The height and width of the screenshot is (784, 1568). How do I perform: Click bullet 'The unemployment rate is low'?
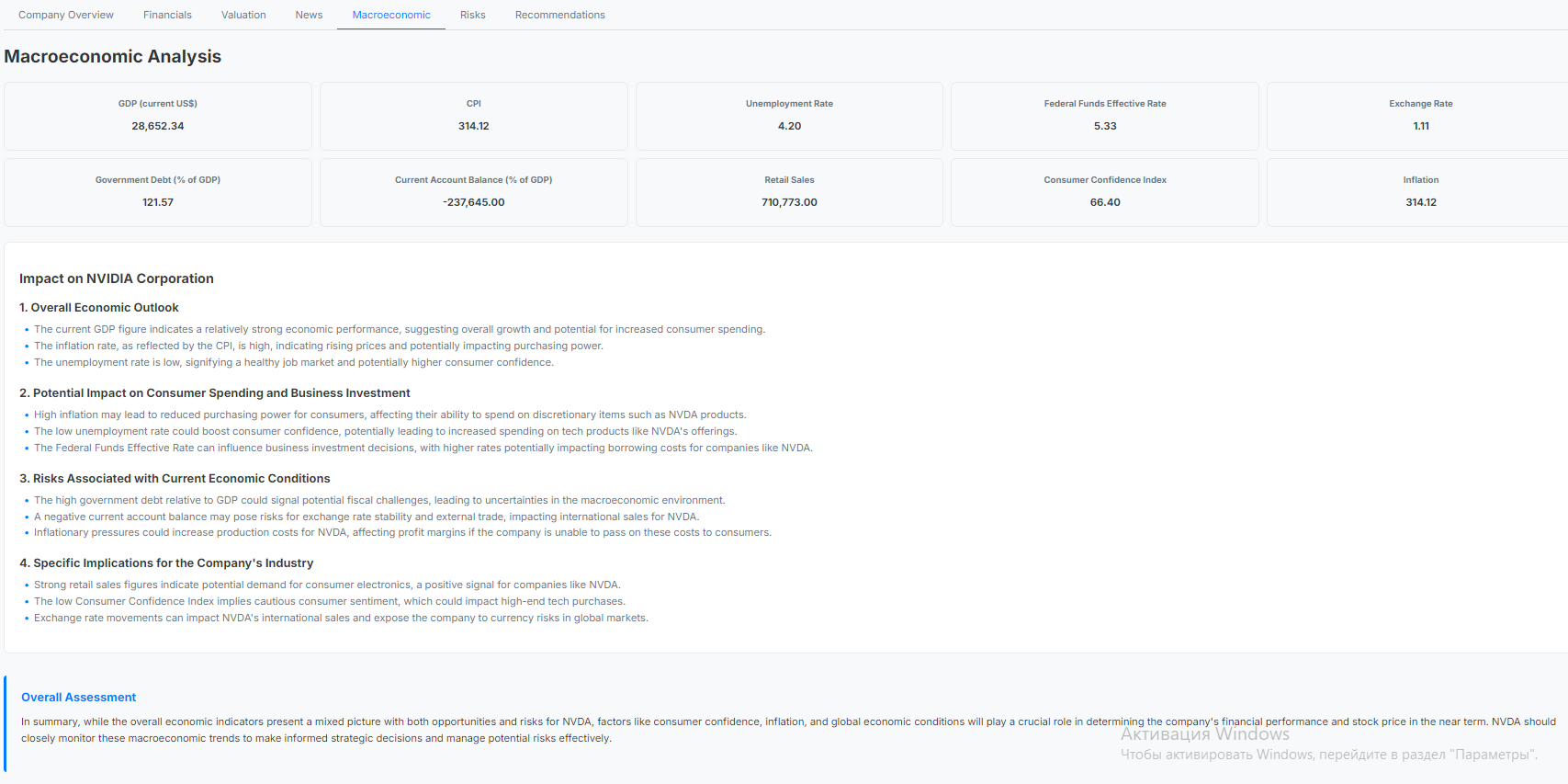pyautogui.click(x=294, y=362)
